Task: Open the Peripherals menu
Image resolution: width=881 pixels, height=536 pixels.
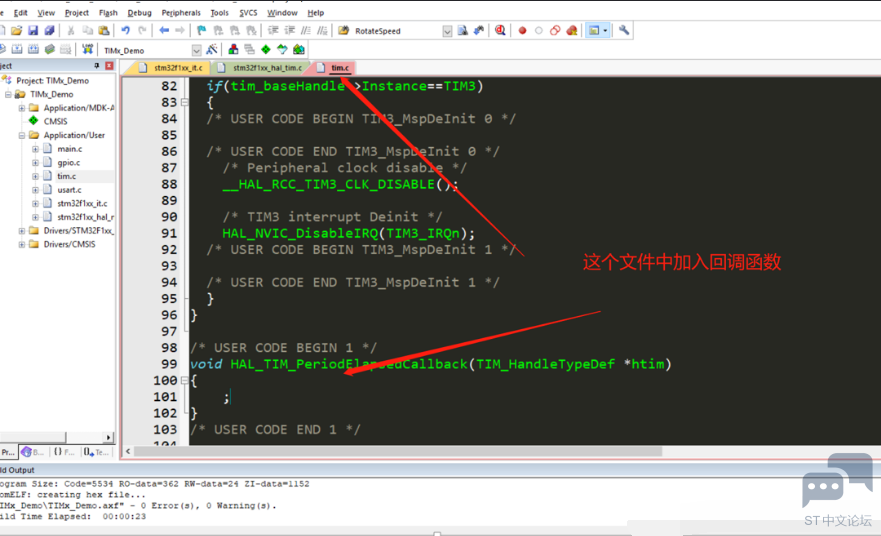Action: 181,12
